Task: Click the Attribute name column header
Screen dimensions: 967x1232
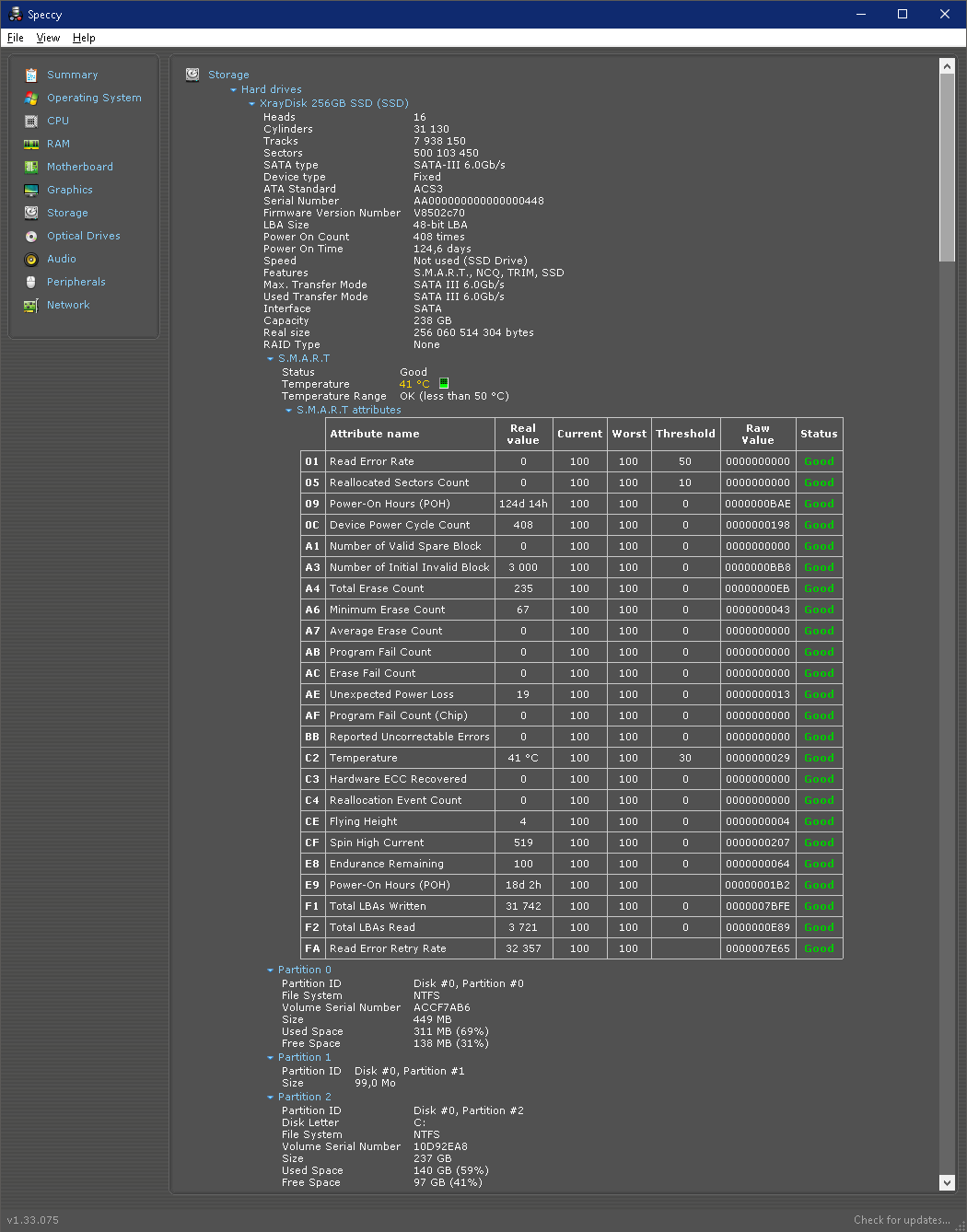Action: (x=410, y=434)
